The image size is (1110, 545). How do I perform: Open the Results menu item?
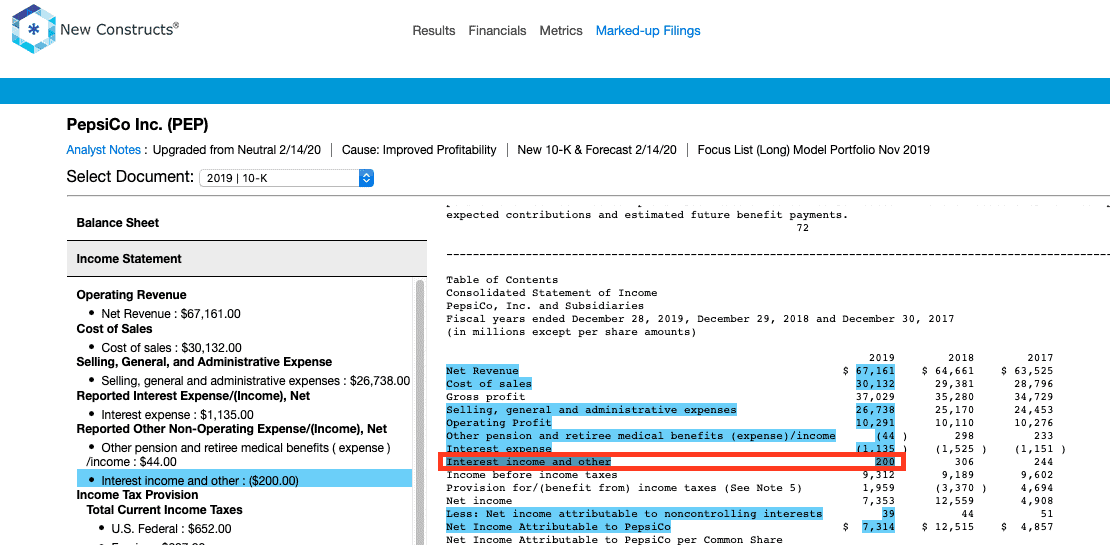(x=434, y=30)
